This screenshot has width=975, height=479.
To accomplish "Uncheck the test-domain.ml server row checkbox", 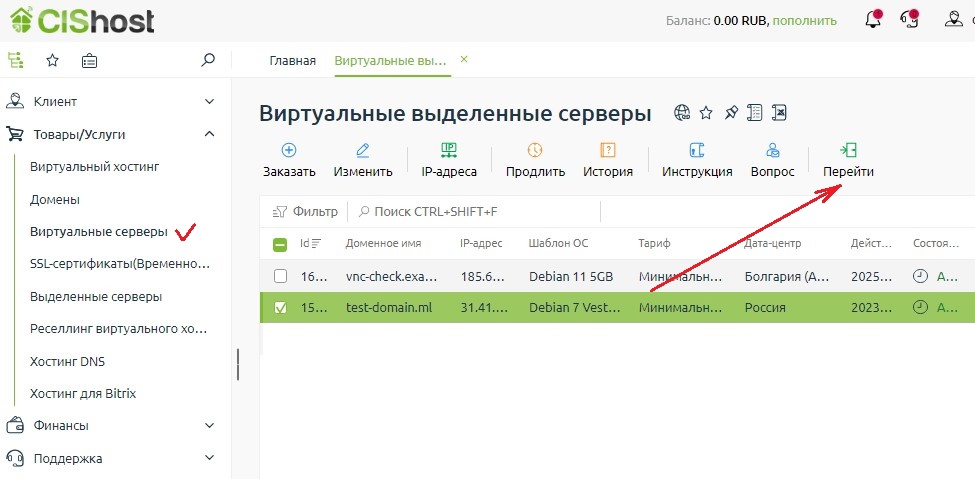I will (x=281, y=308).
